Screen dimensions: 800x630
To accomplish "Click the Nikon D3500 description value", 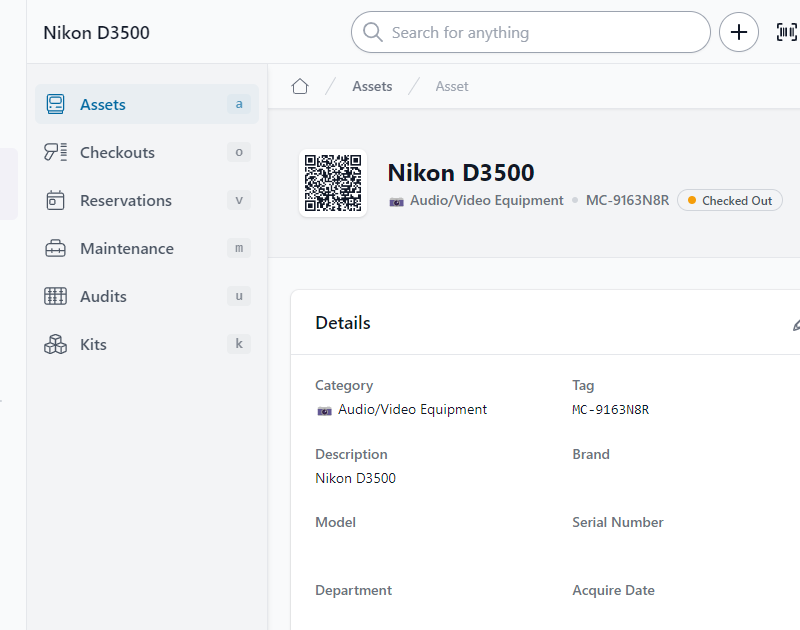I will [x=356, y=478].
